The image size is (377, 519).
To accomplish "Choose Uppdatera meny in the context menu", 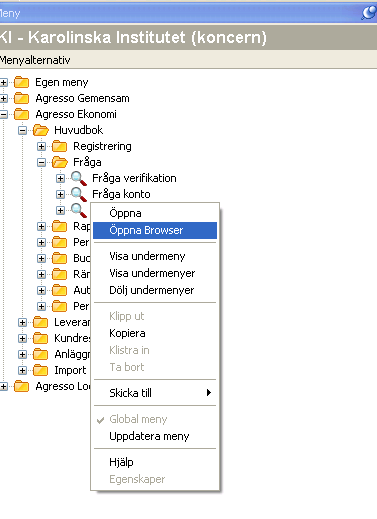I will (155, 436).
